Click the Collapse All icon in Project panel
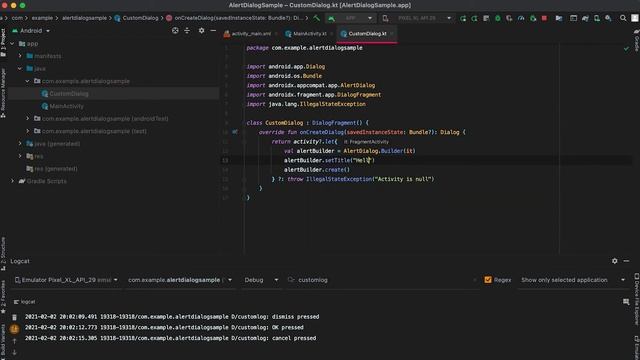 pyautogui.click(x=187, y=31)
